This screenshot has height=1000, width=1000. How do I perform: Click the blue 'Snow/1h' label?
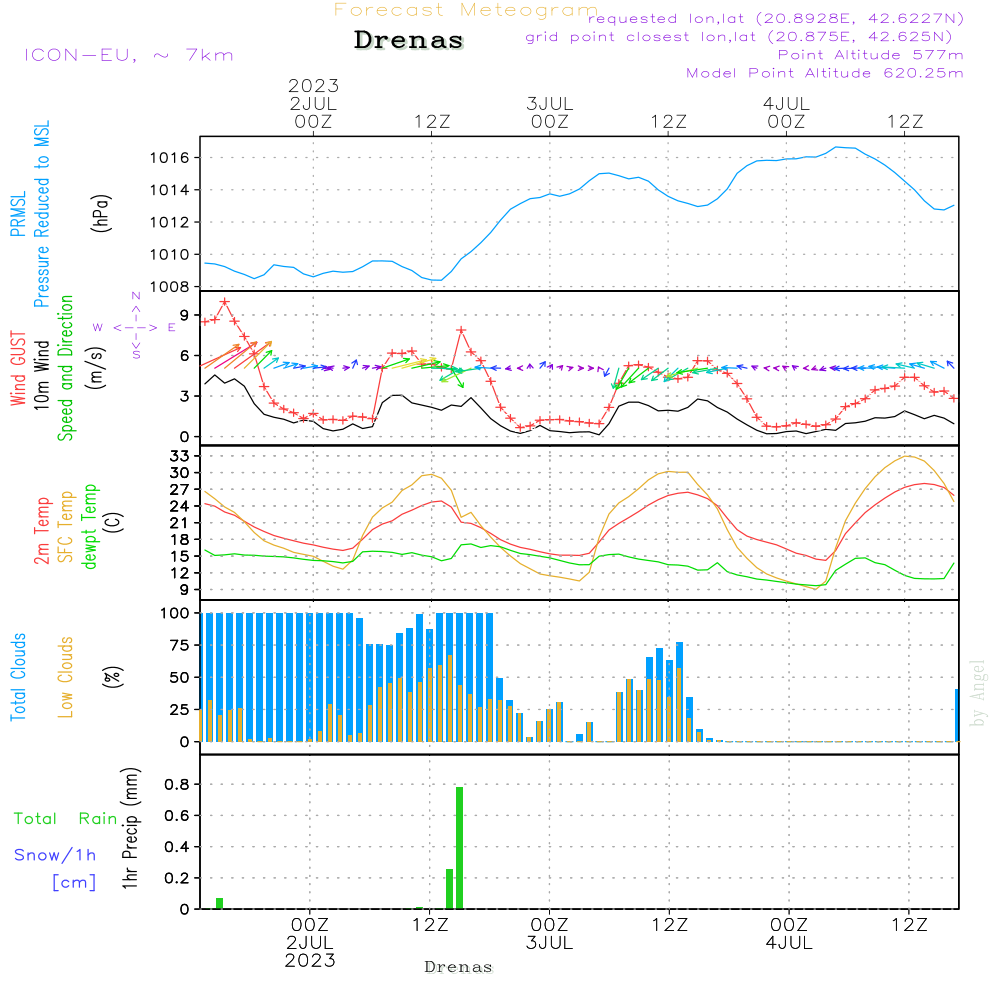(55, 855)
